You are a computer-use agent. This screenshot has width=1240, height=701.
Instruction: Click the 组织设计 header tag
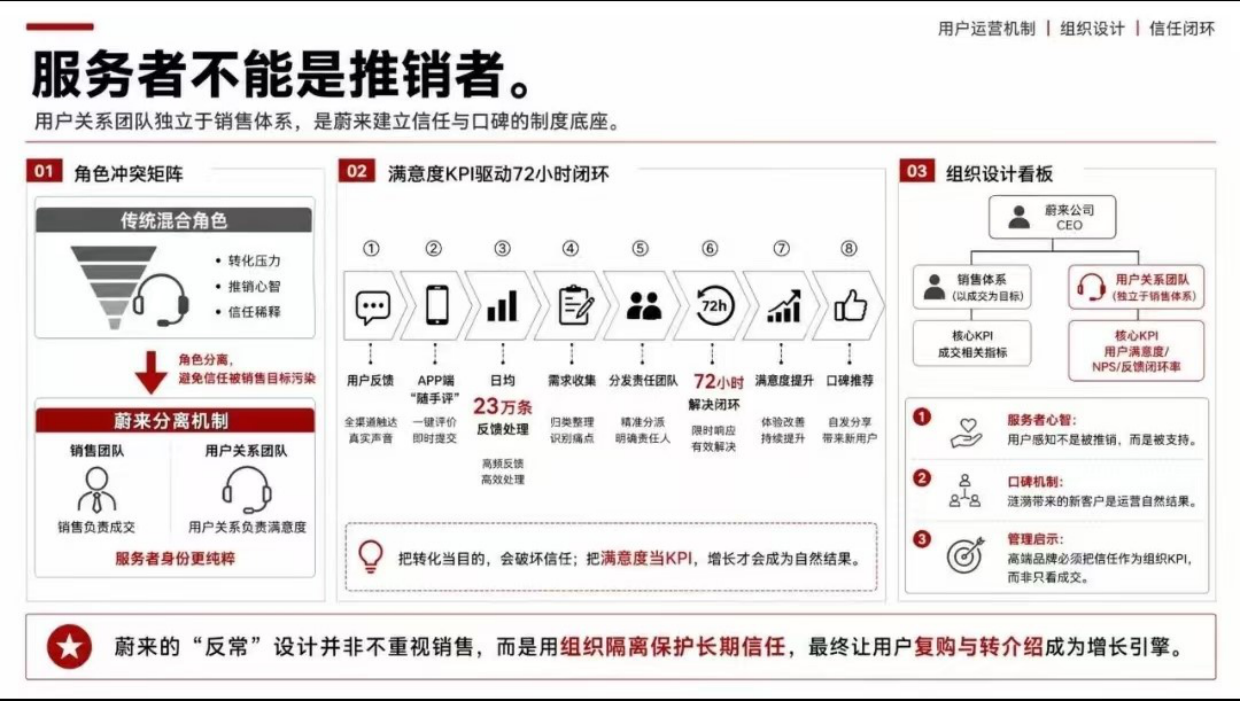coord(1092,29)
